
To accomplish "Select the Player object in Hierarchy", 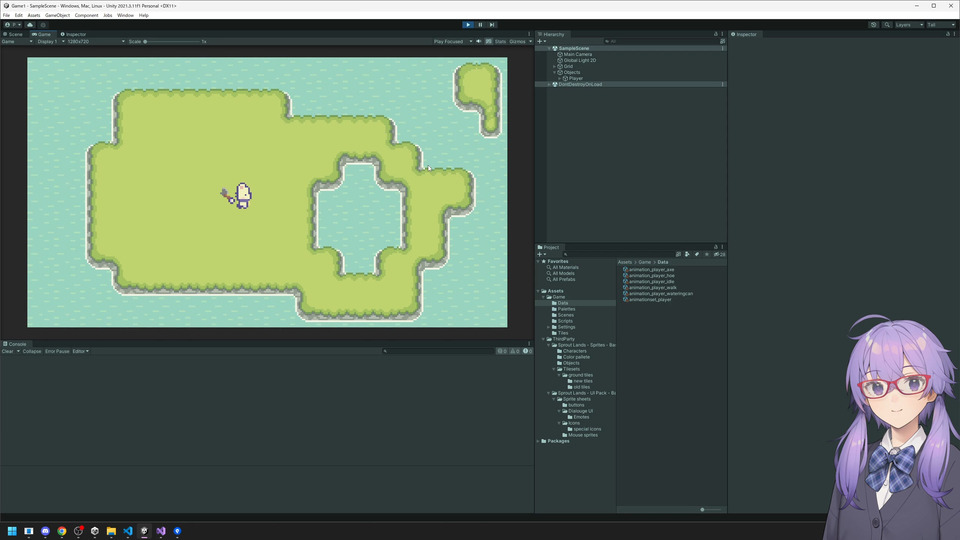I will [x=575, y=78].
